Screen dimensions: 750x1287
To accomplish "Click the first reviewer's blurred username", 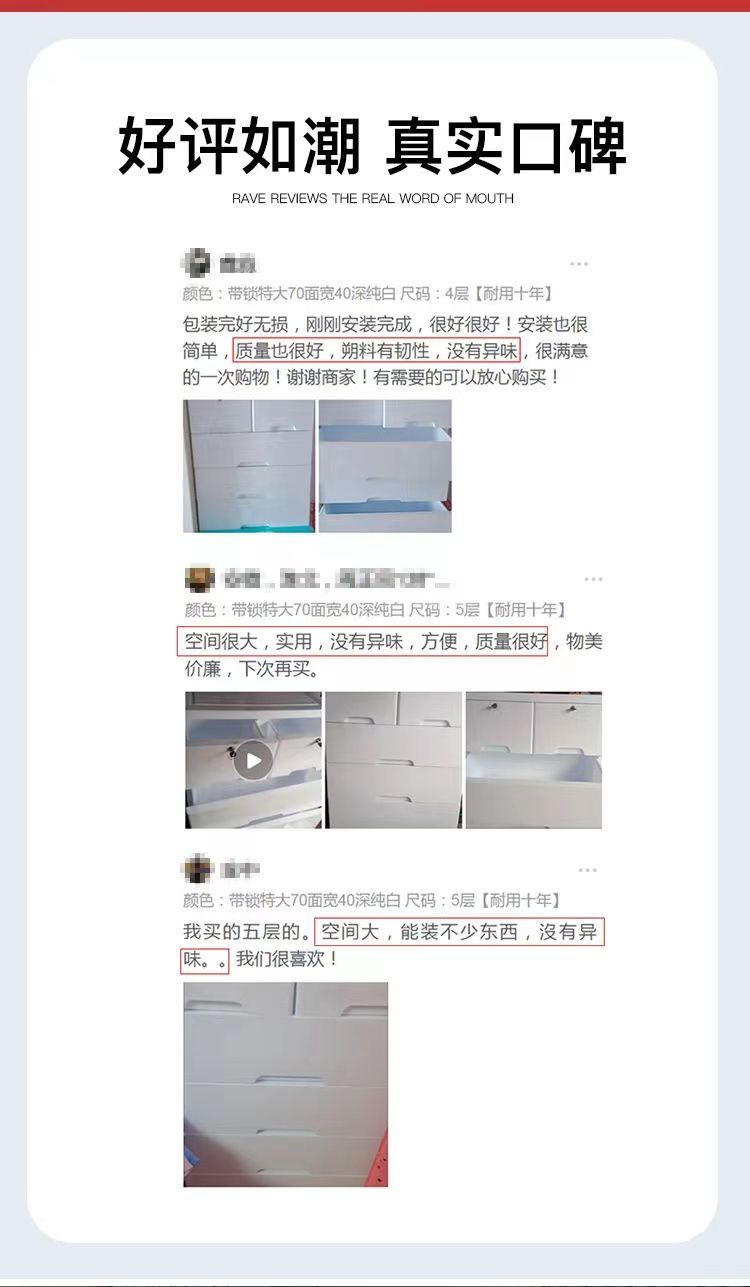I will coord(238,264).
